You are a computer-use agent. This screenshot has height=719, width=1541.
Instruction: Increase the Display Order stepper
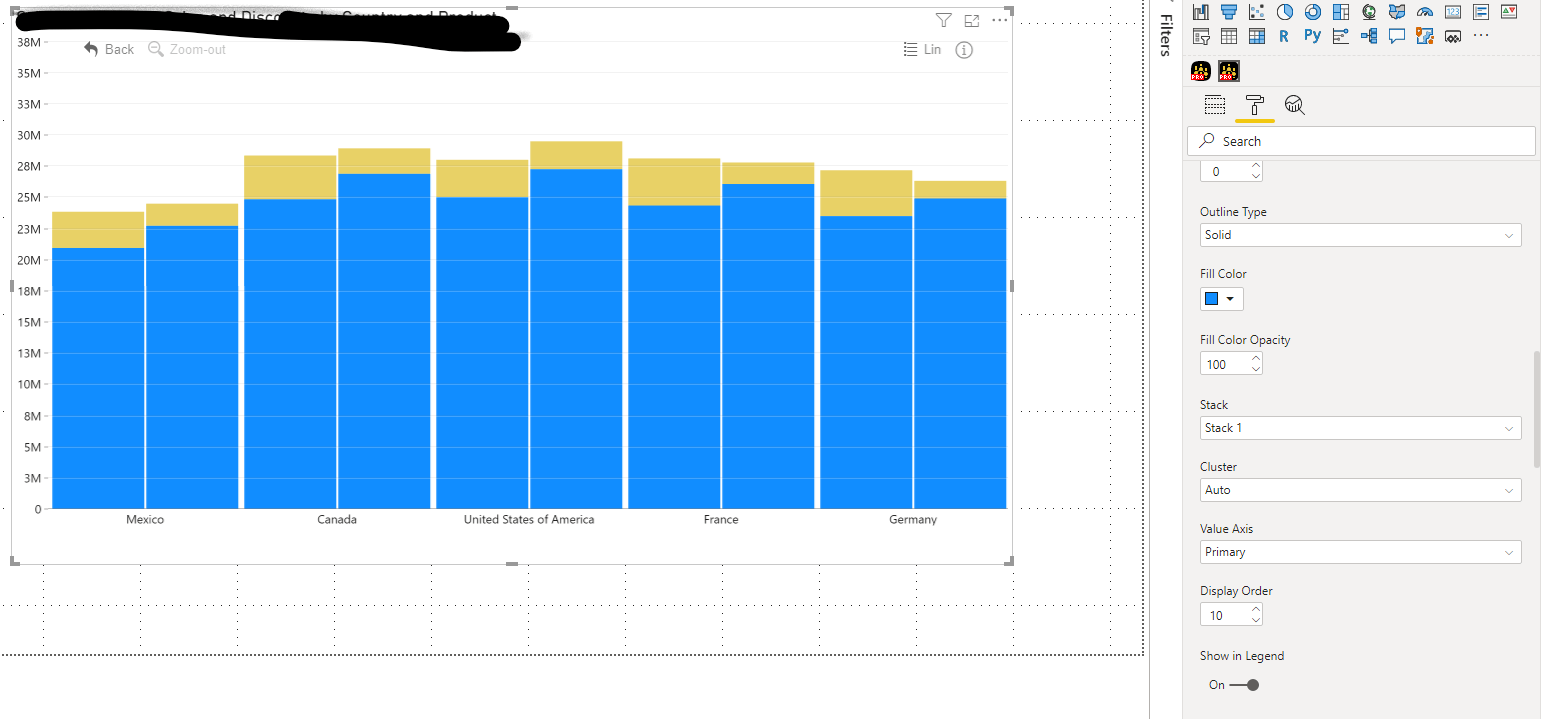[x=1256, y=610]
